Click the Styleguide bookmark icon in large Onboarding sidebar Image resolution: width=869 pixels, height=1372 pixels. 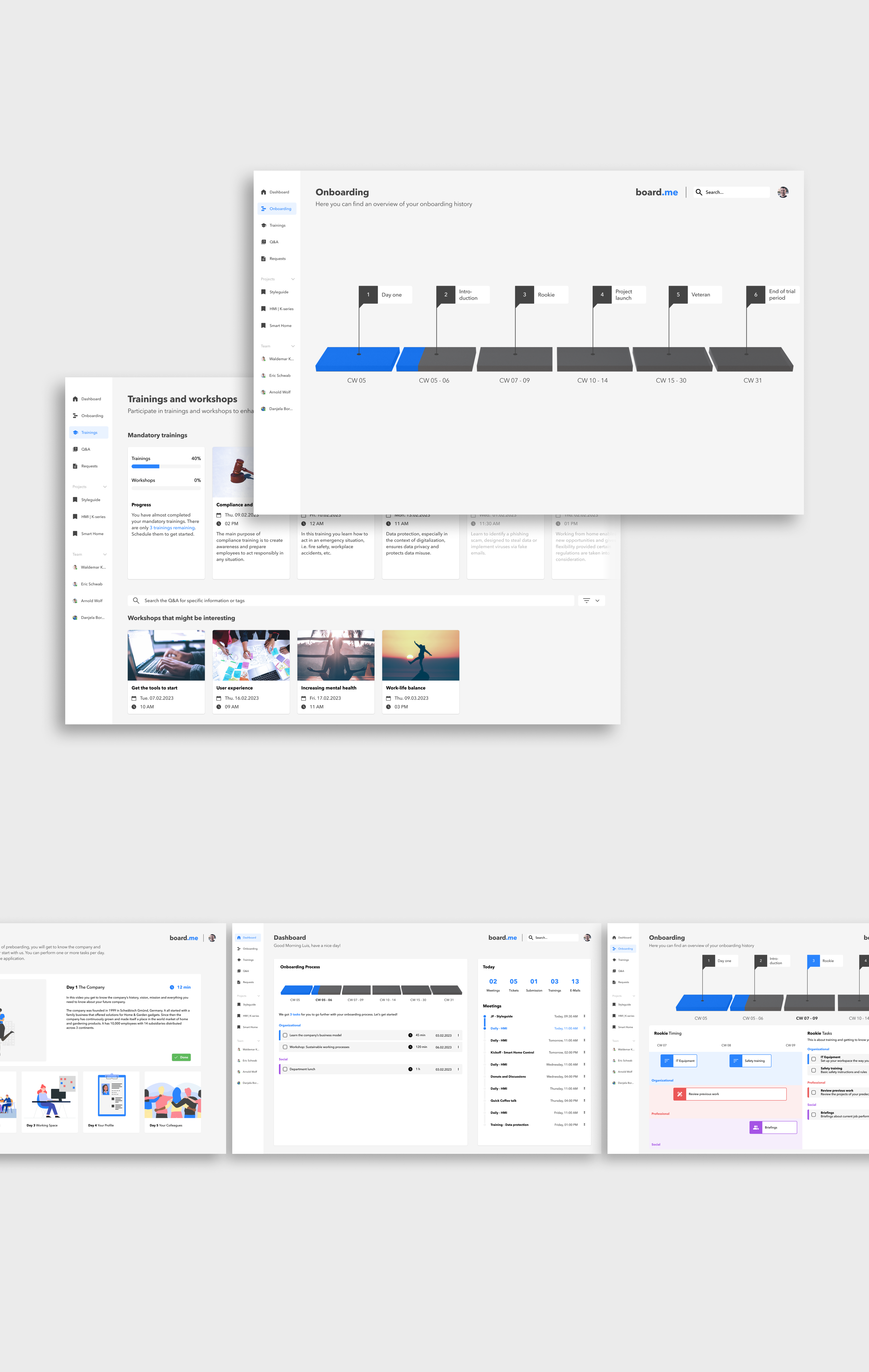point(263,292)
